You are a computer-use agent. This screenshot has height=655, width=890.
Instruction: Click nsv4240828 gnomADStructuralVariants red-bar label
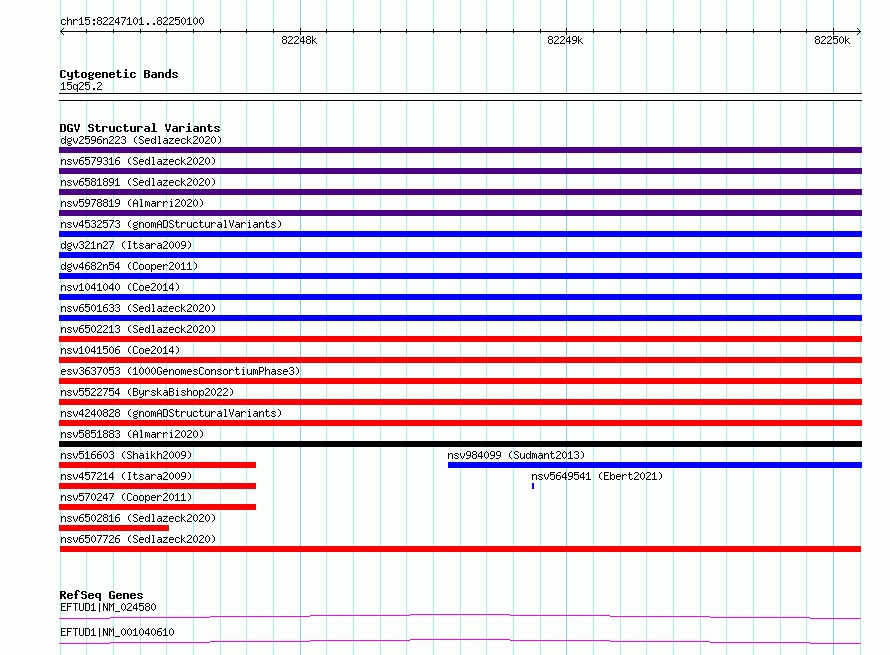(x=171, y=413)
